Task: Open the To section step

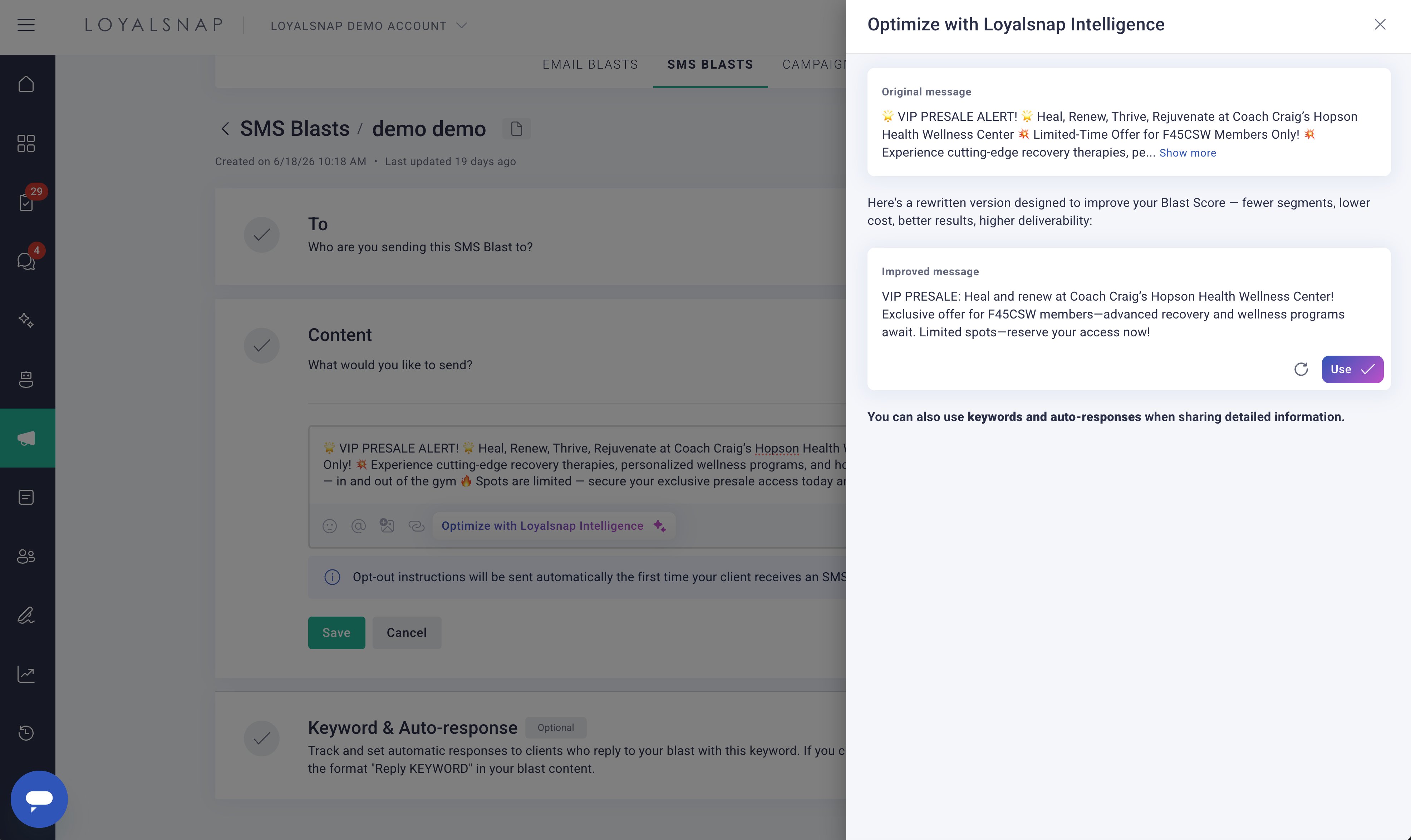Action: coord(262,235)
